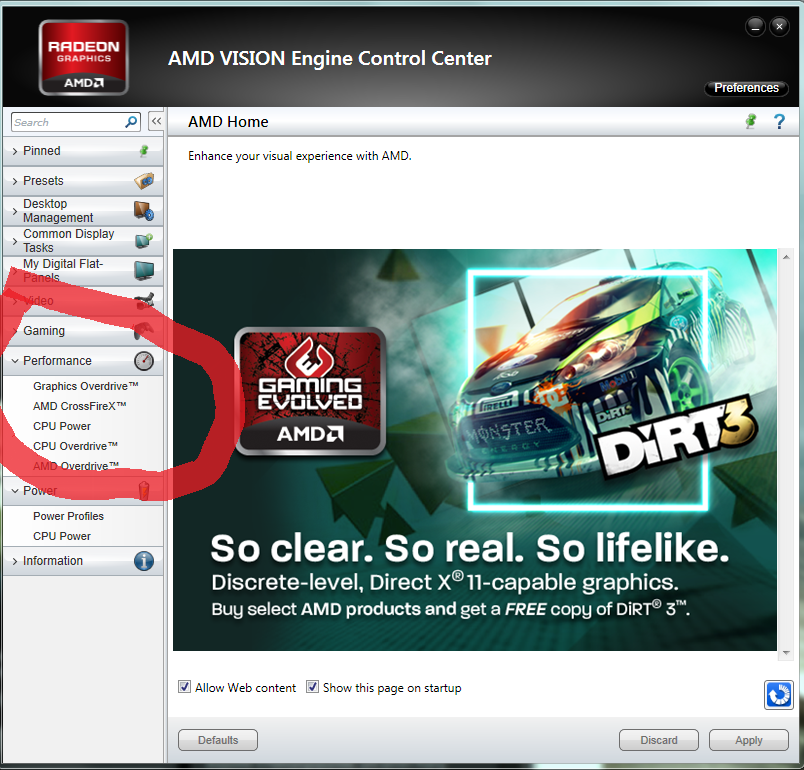This screenshot has width=804, height=770.
Task: Toggle the Allow Web content checkbox
Action: click(x=185, y=686)
